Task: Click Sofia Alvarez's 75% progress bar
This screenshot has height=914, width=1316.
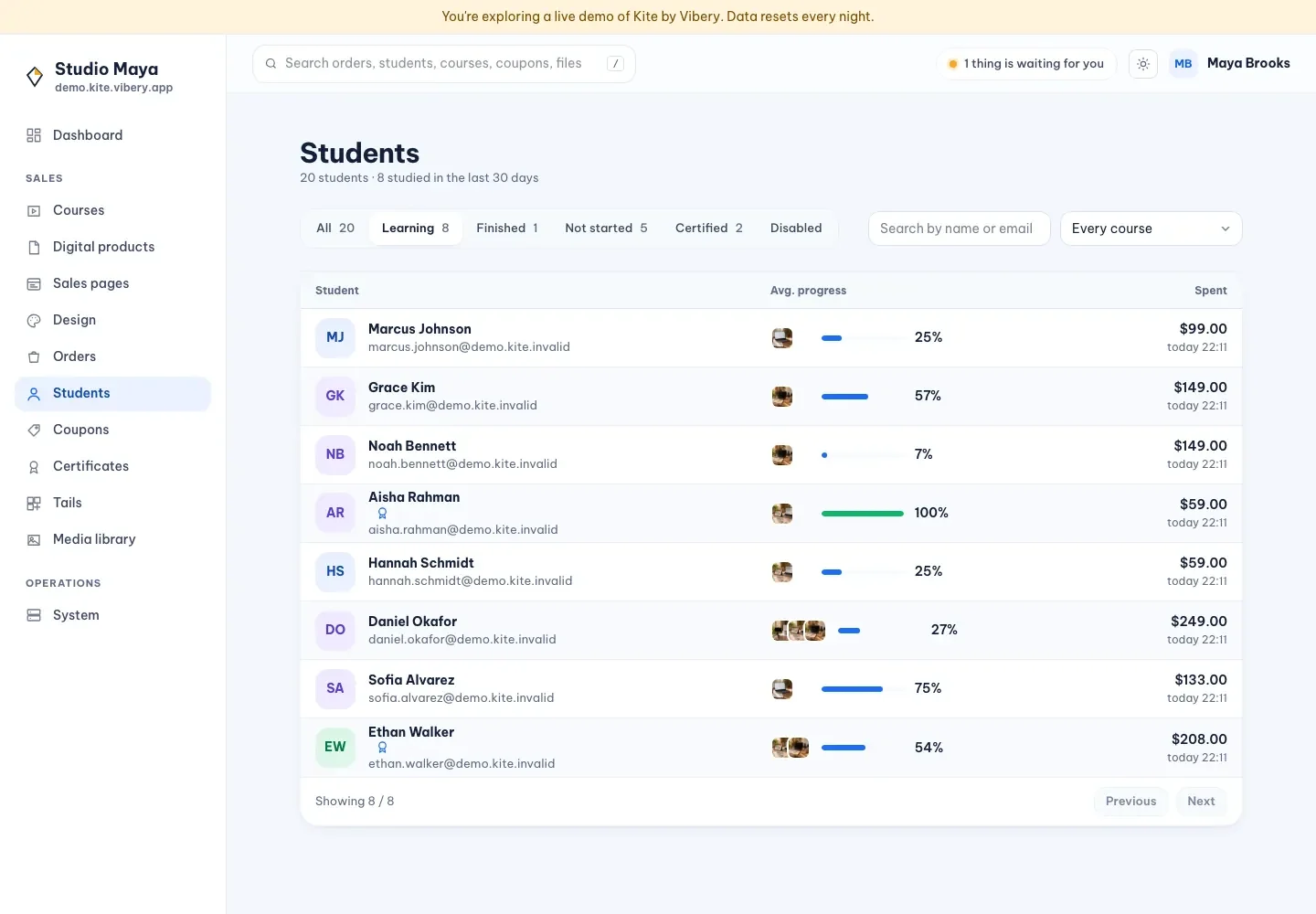Action: [x=863, y=689]
